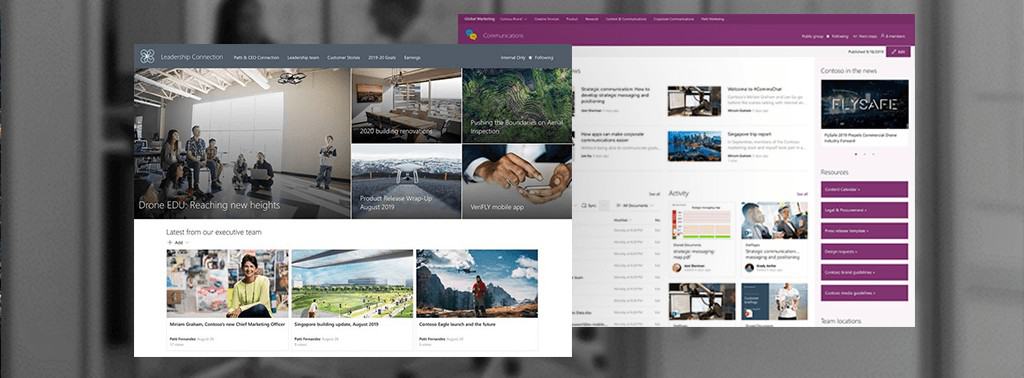Open Global Marketing hub nav item
This screenshot has height=378, width=1024.
pos(479,19)
